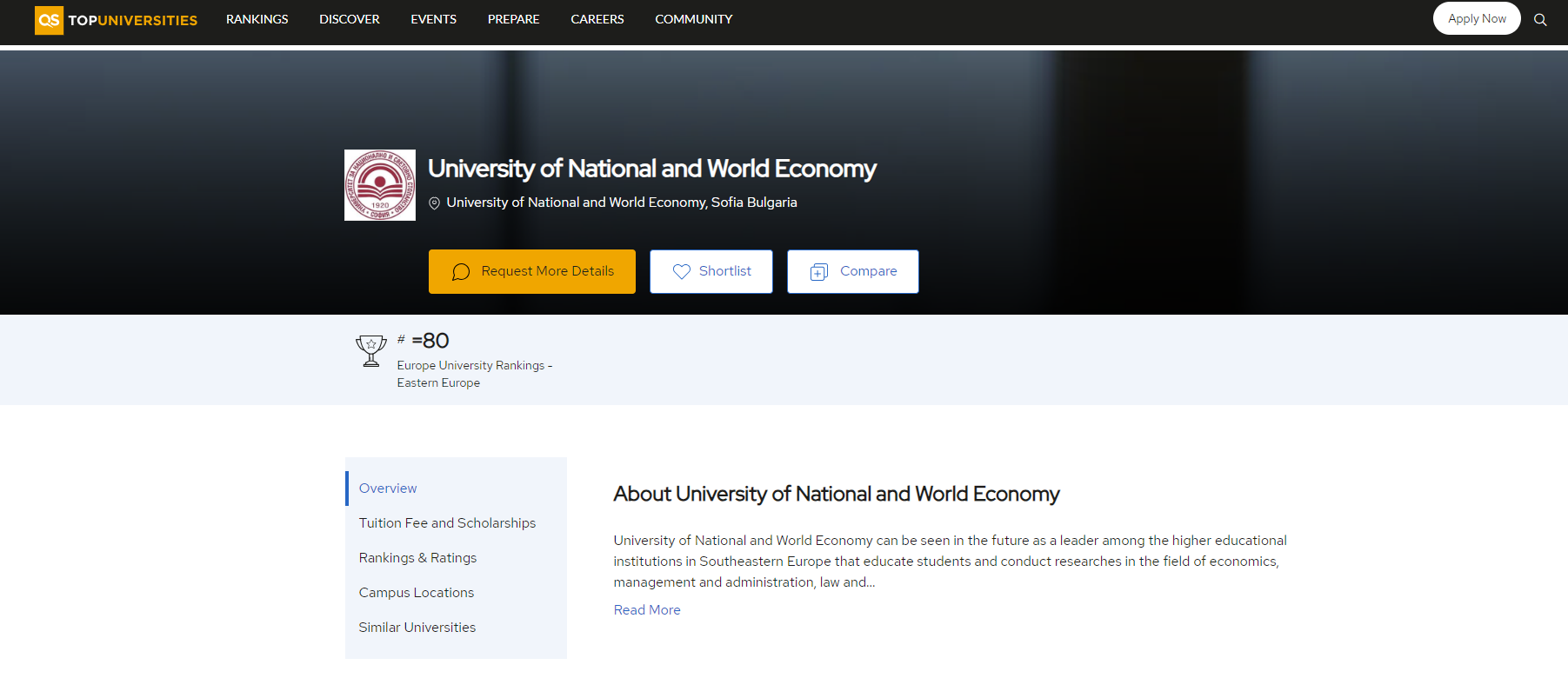The image size is (1568, 678).
Task: Click Europe University Rankings - Eastern Europe text
Action: pyautogui.click(x=475, y=374)
